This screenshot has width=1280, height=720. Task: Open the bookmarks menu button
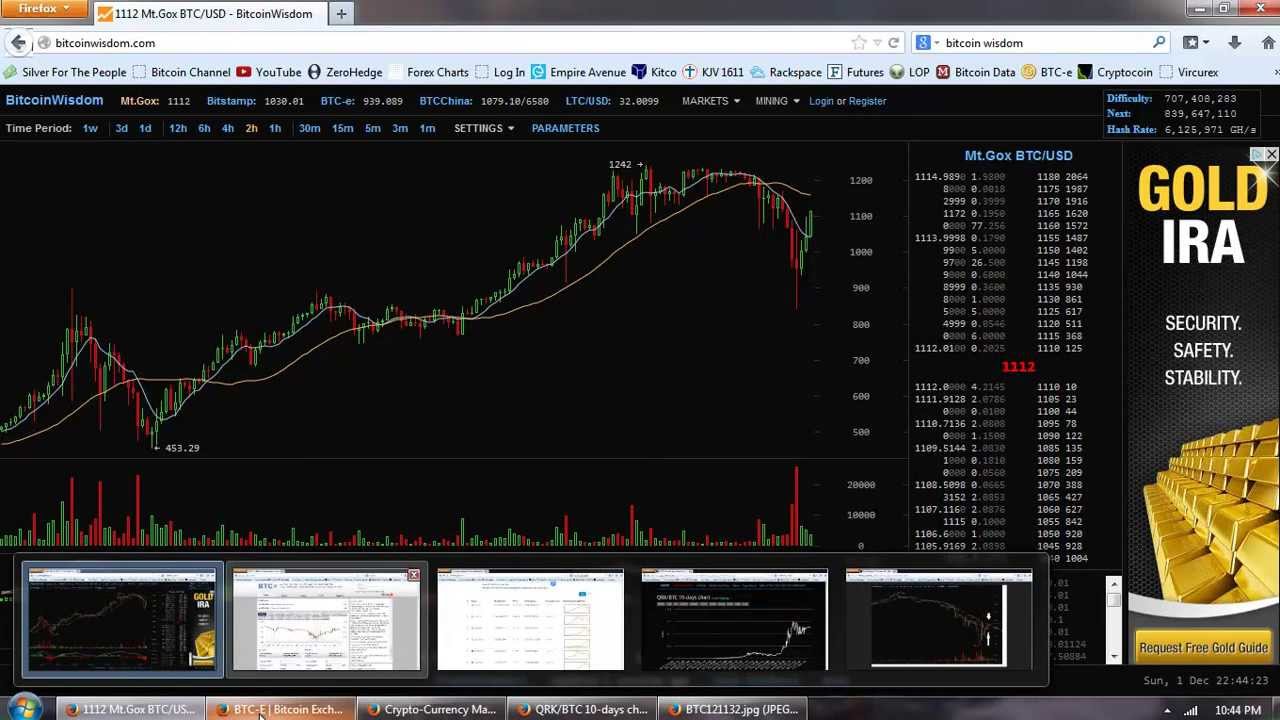coord(1195,43)
